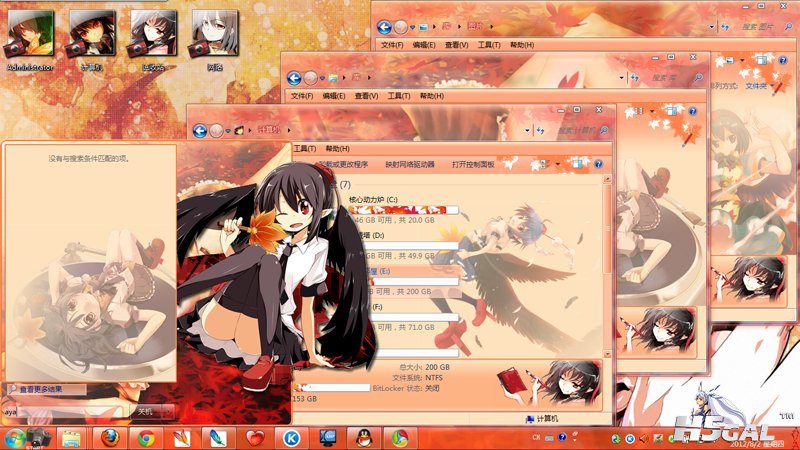Launch Google Chrome from the taskbar
The image size is (800, 450).
147,437
